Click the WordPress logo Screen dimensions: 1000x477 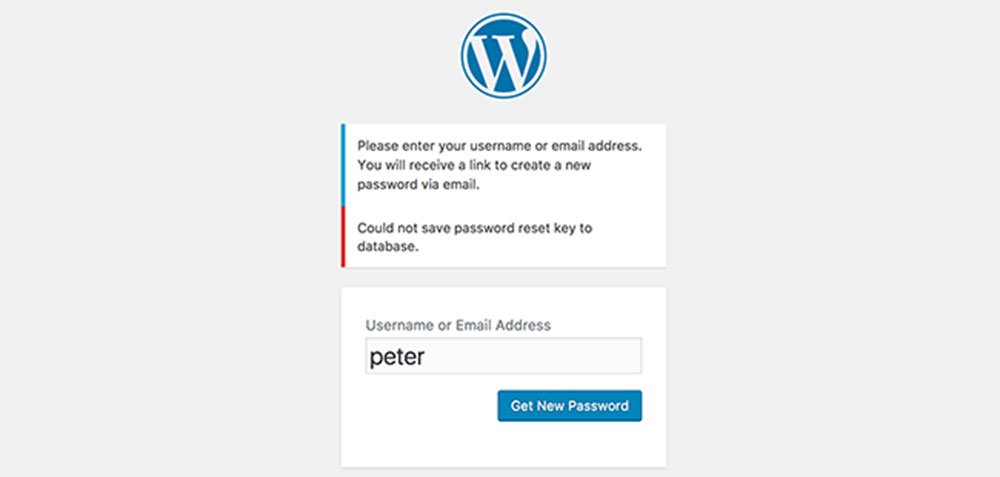point(503,56)
